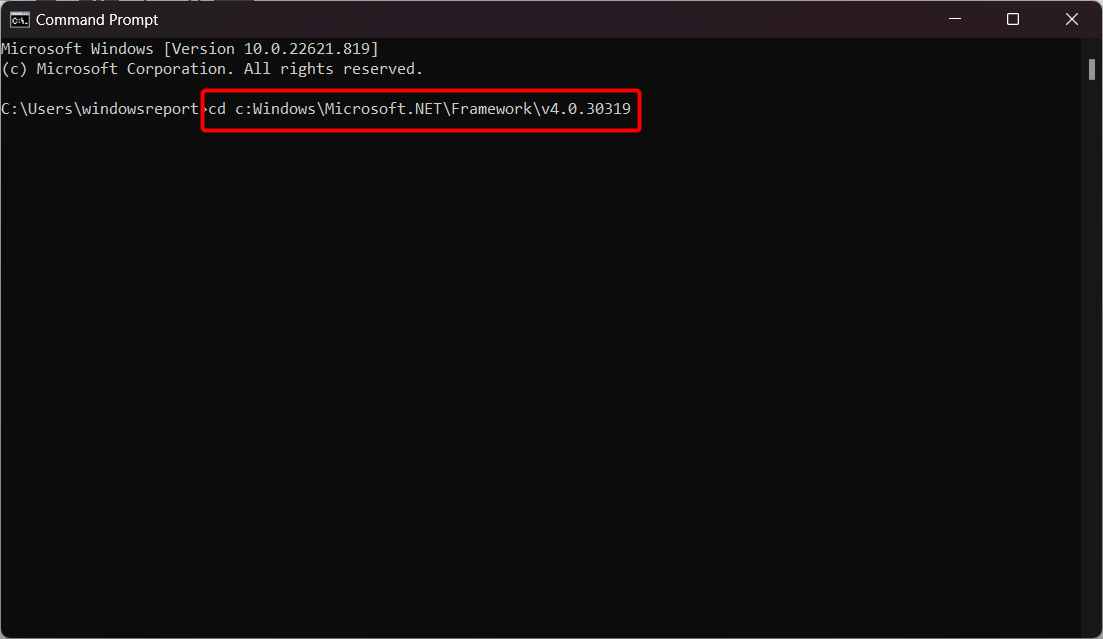This screenshot has width=1103, height=639.
Task: Click the C:\Users\windowsreport prompt path
Action: tap(101, 109)
